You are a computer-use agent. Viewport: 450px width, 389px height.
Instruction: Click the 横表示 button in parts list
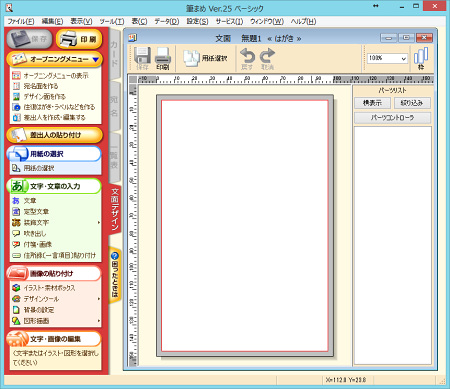(x=372, y=103)
